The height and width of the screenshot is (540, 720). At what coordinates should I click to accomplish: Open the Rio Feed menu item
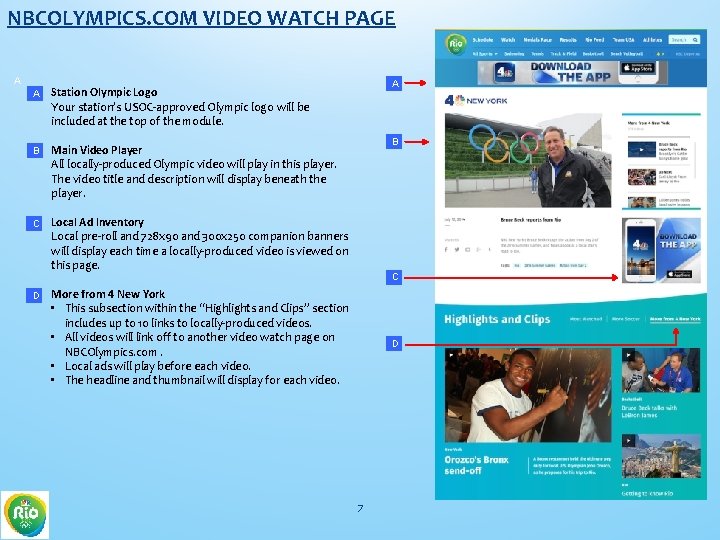(595, 40)
